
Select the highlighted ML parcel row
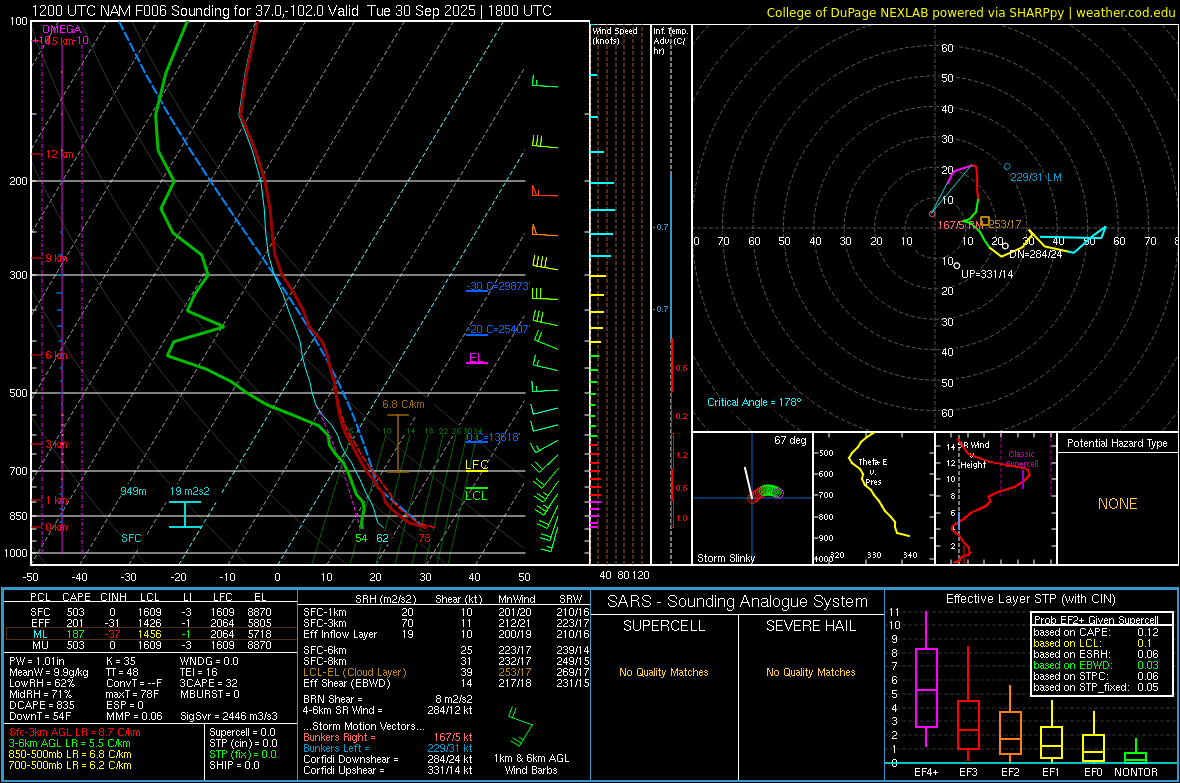click(x=150, y=634)
